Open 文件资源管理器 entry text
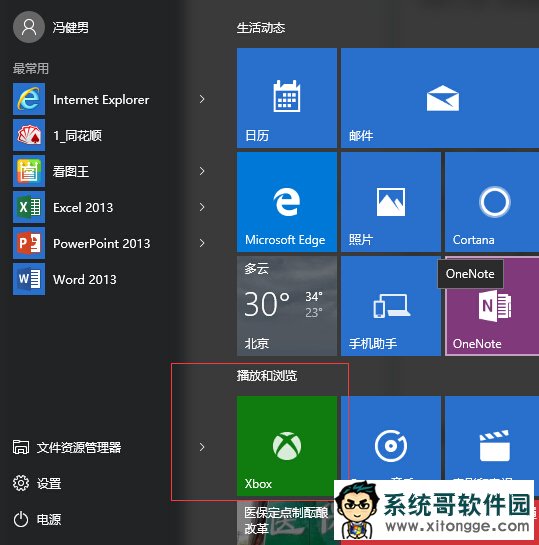539x545 pixels. point(79,447)
